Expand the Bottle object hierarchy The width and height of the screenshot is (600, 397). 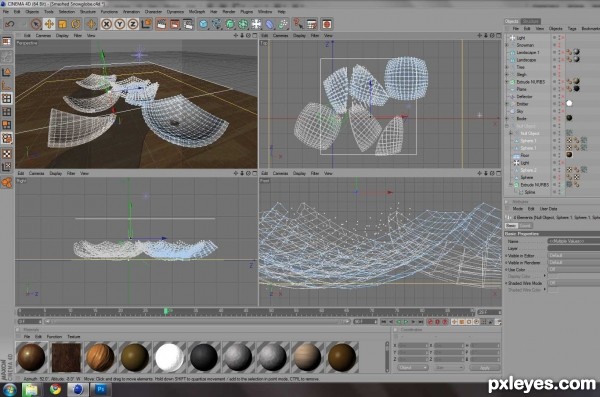click(508, 119)
